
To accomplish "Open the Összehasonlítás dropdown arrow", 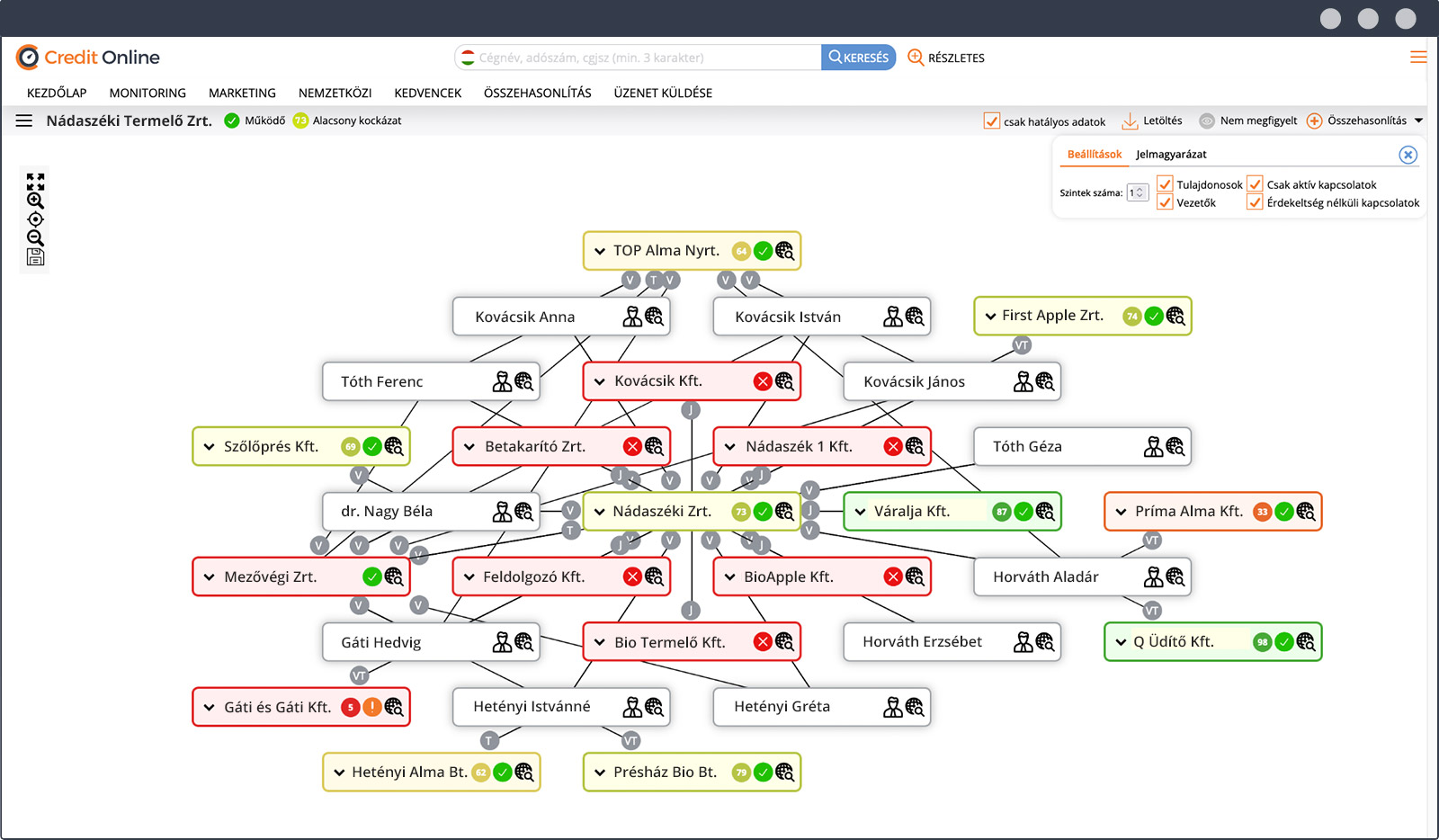I will [x=1418, y=121].
